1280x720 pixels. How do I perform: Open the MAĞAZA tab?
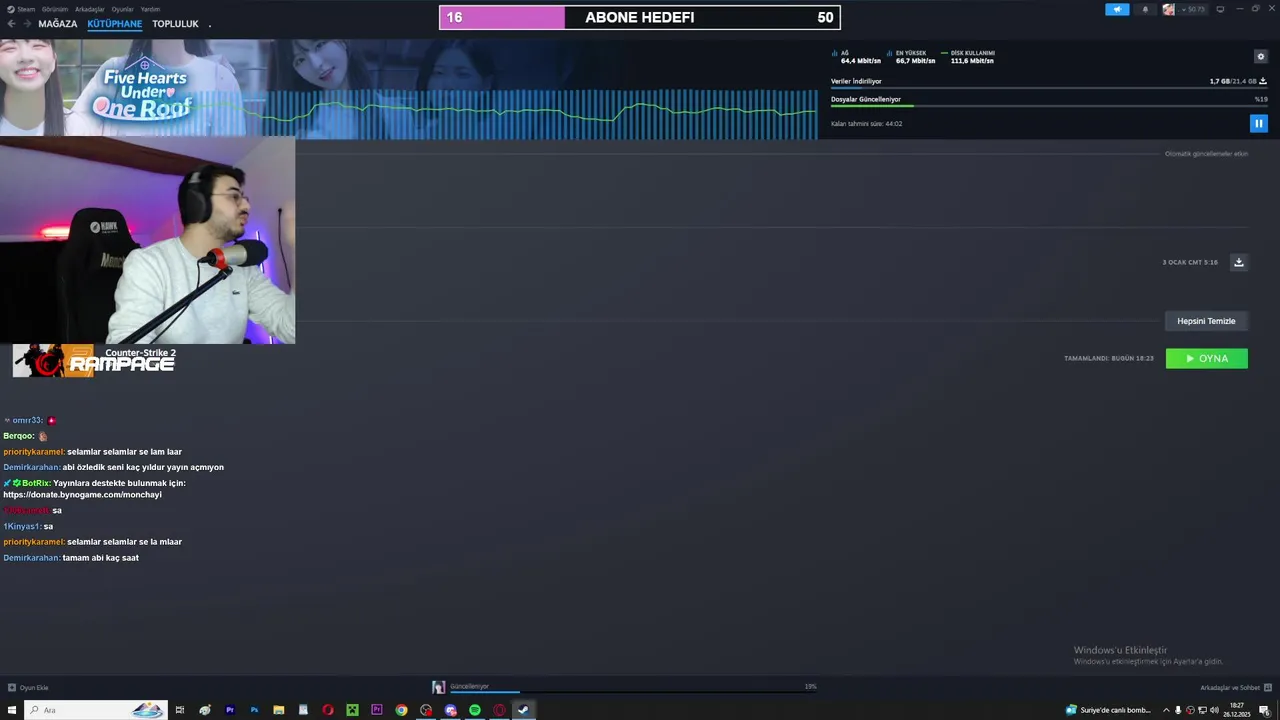[x=57, y=24]
